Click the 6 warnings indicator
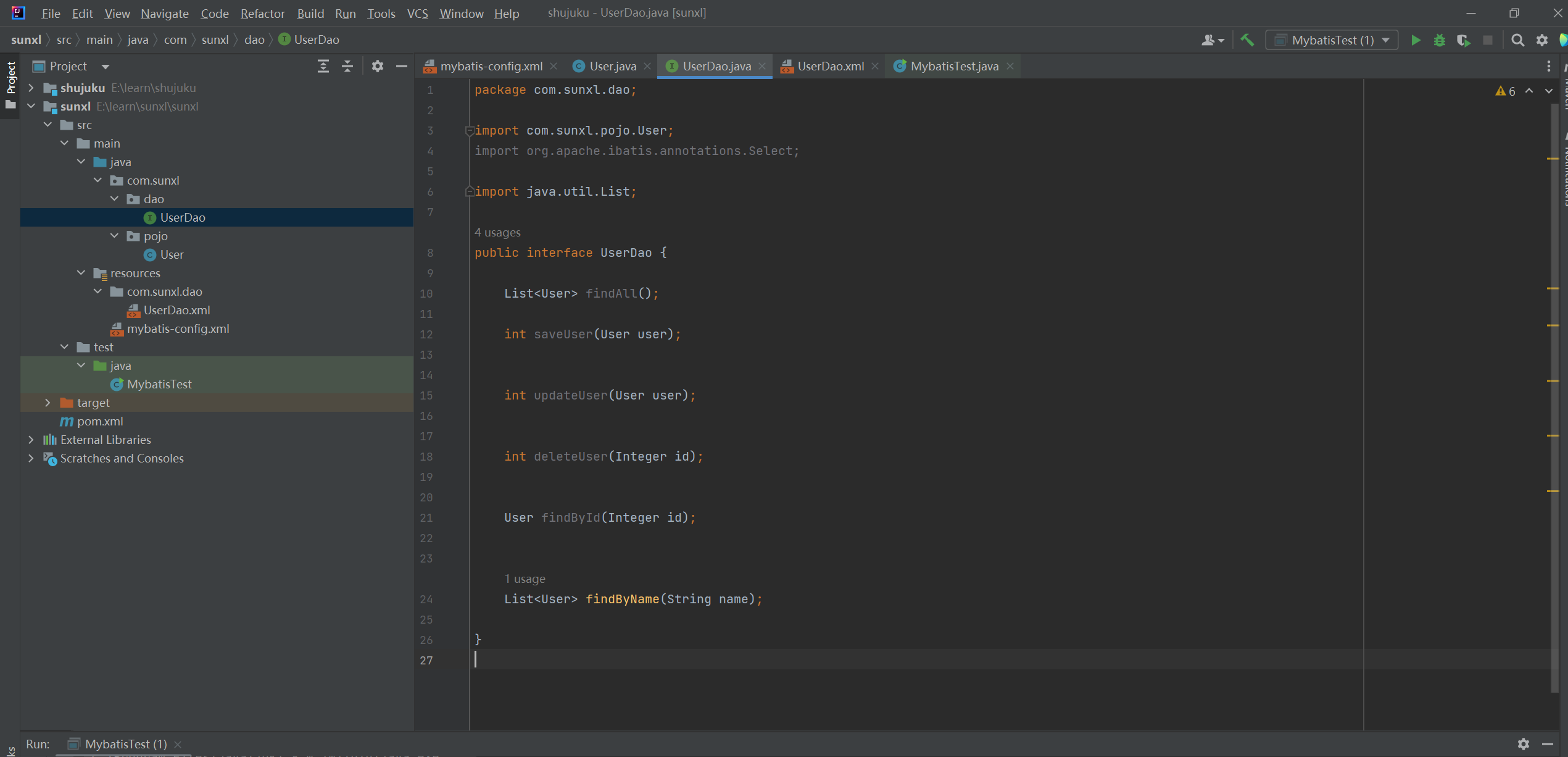Image resolution: width=1568 pixels, height=757 pixels. click(1505, 91)
